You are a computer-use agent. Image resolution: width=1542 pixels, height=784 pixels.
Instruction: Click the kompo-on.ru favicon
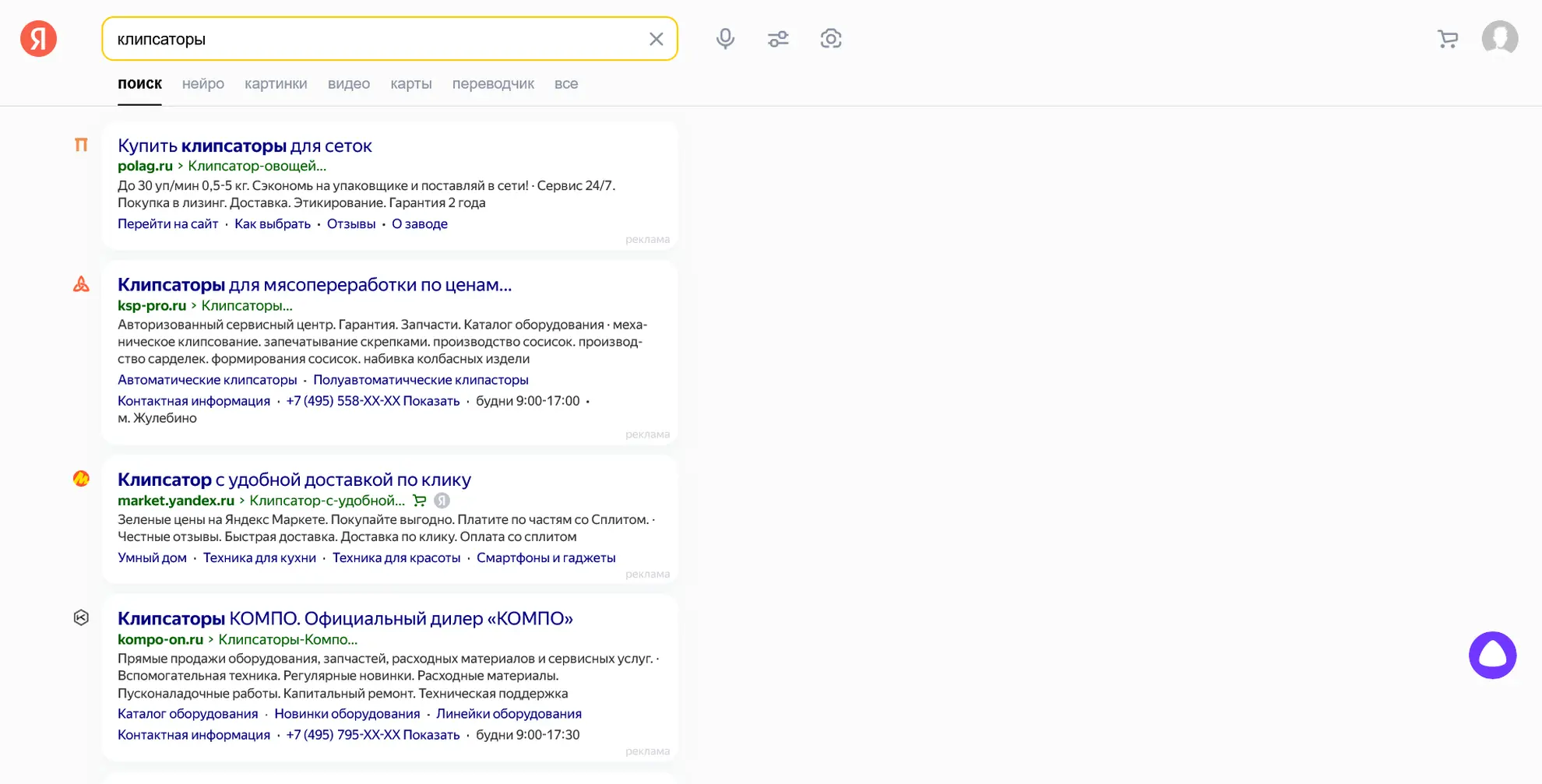pos(81,617)
